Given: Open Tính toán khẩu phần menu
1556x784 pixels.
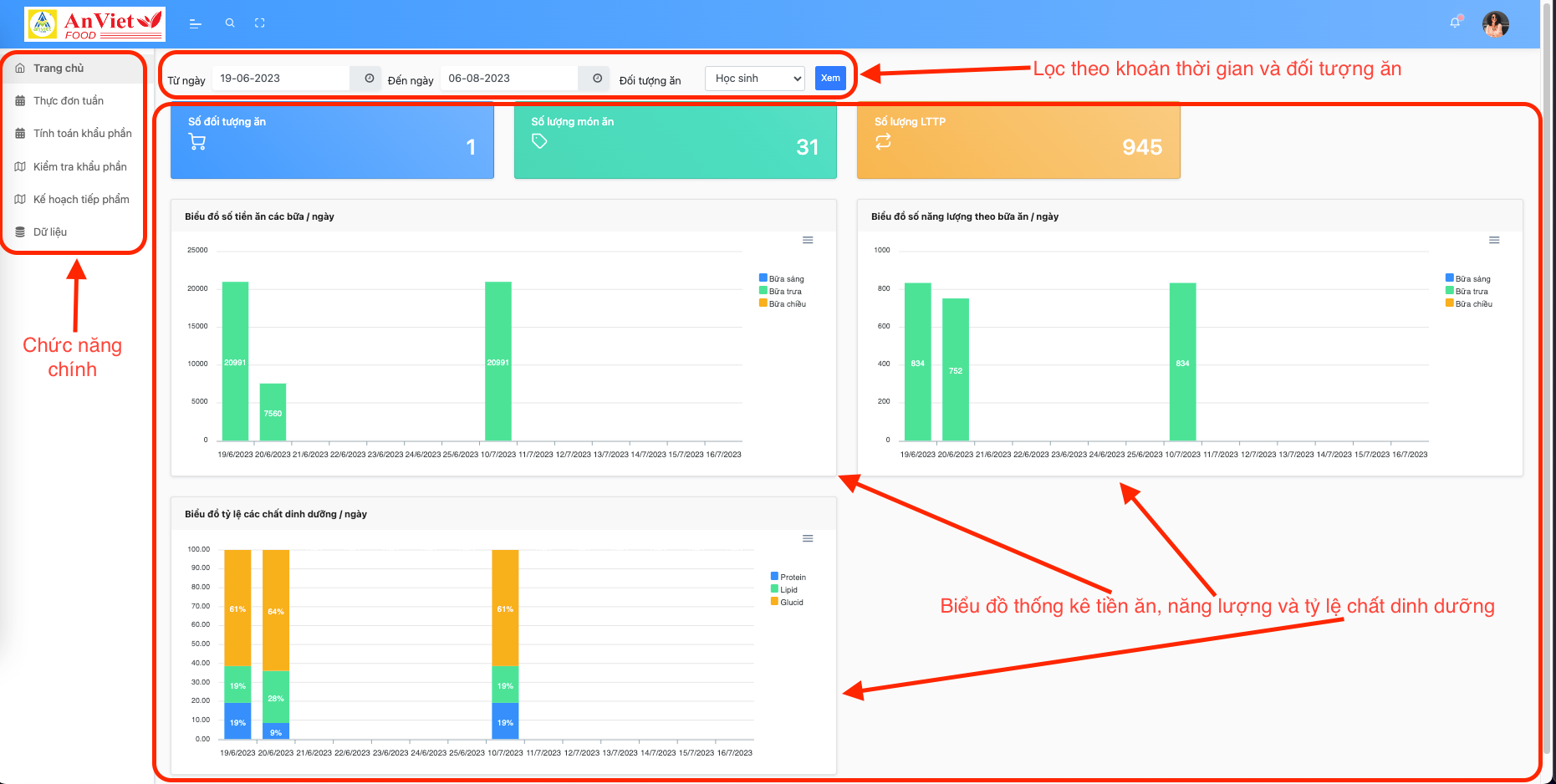Looking at the screenshot, I should [x=82, y=134].
